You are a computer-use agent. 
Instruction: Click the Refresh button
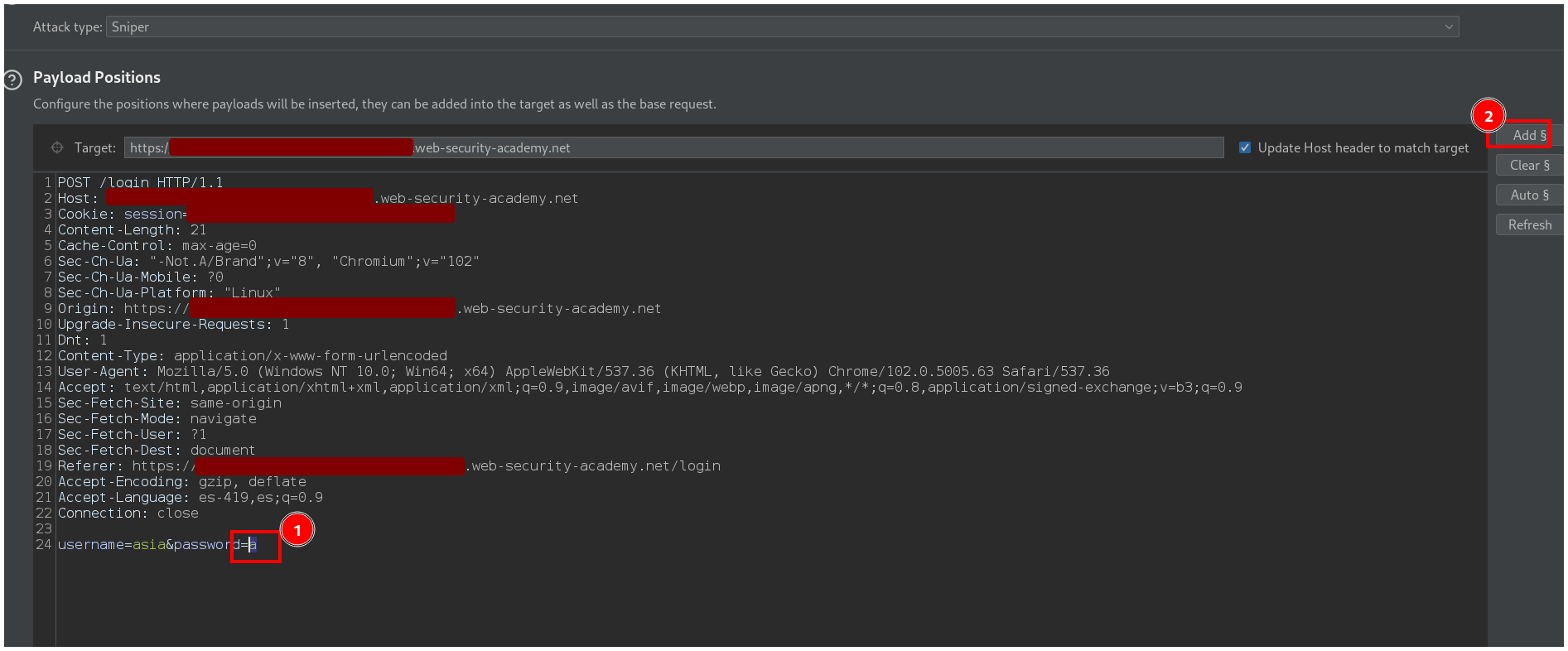(x=1528, y=225)
